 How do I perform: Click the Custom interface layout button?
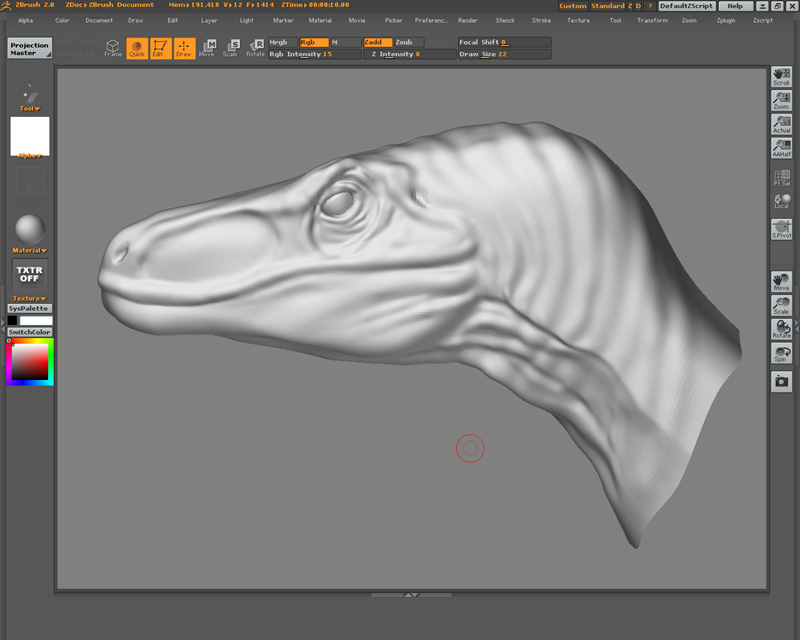point(573,6)
